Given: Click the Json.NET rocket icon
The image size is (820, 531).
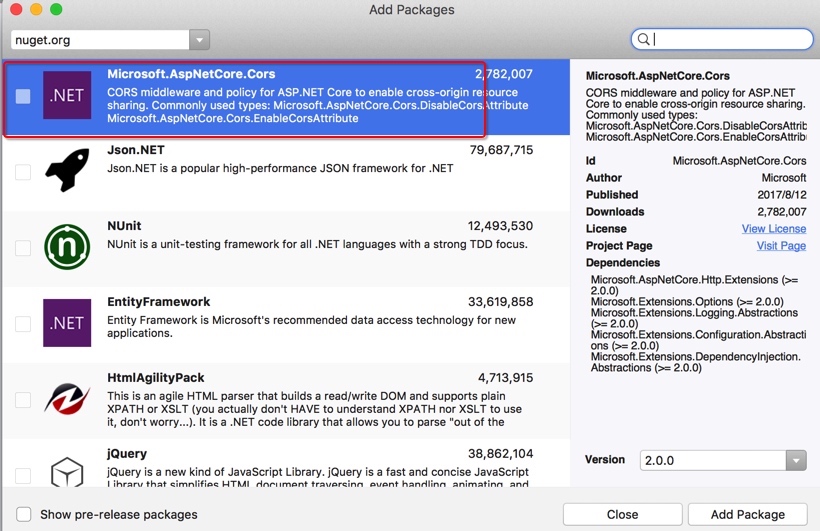Looking at the screenshot, I should [67, 170].
